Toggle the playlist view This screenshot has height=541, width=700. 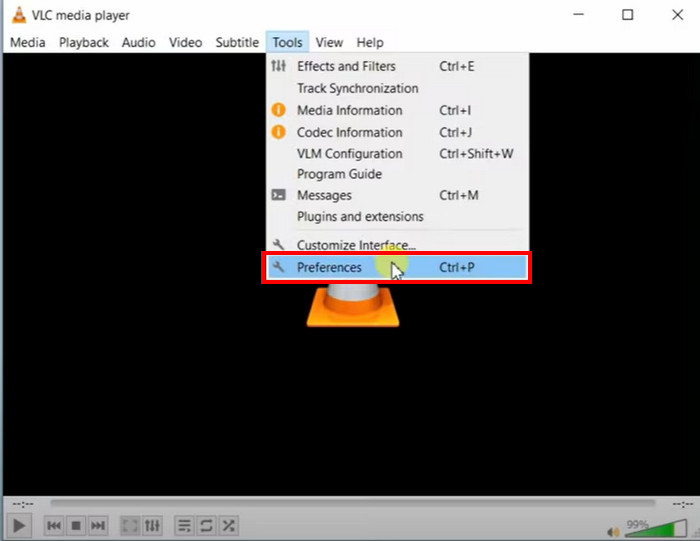[184, 526]
